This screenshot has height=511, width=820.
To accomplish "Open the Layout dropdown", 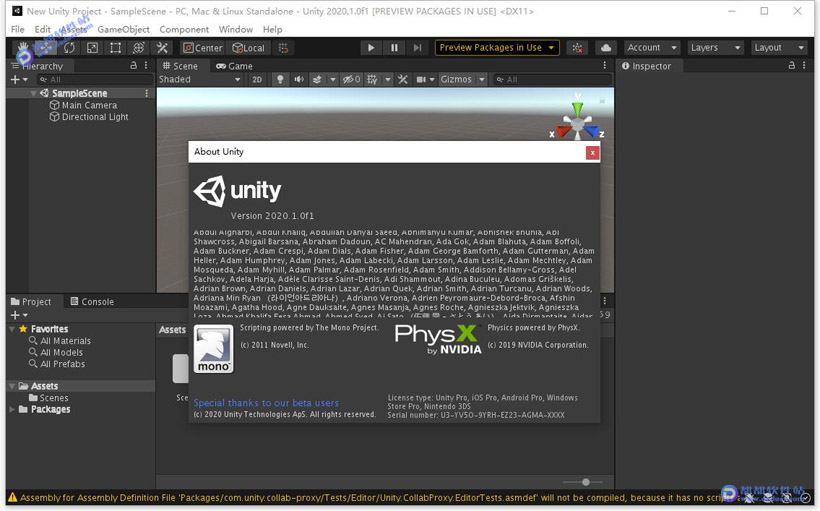I will (x=778, y=48).
